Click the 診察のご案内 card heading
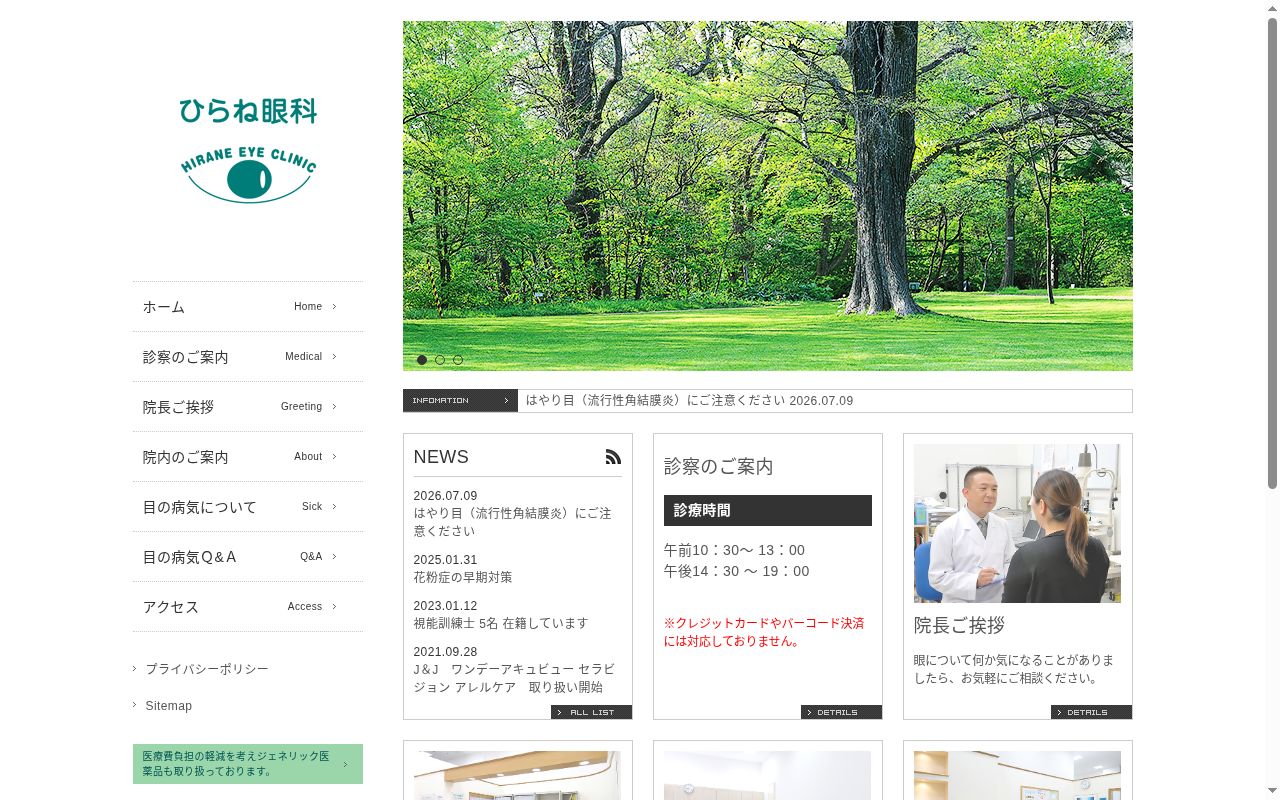1280x800 pixels. [x=719, y=467]
